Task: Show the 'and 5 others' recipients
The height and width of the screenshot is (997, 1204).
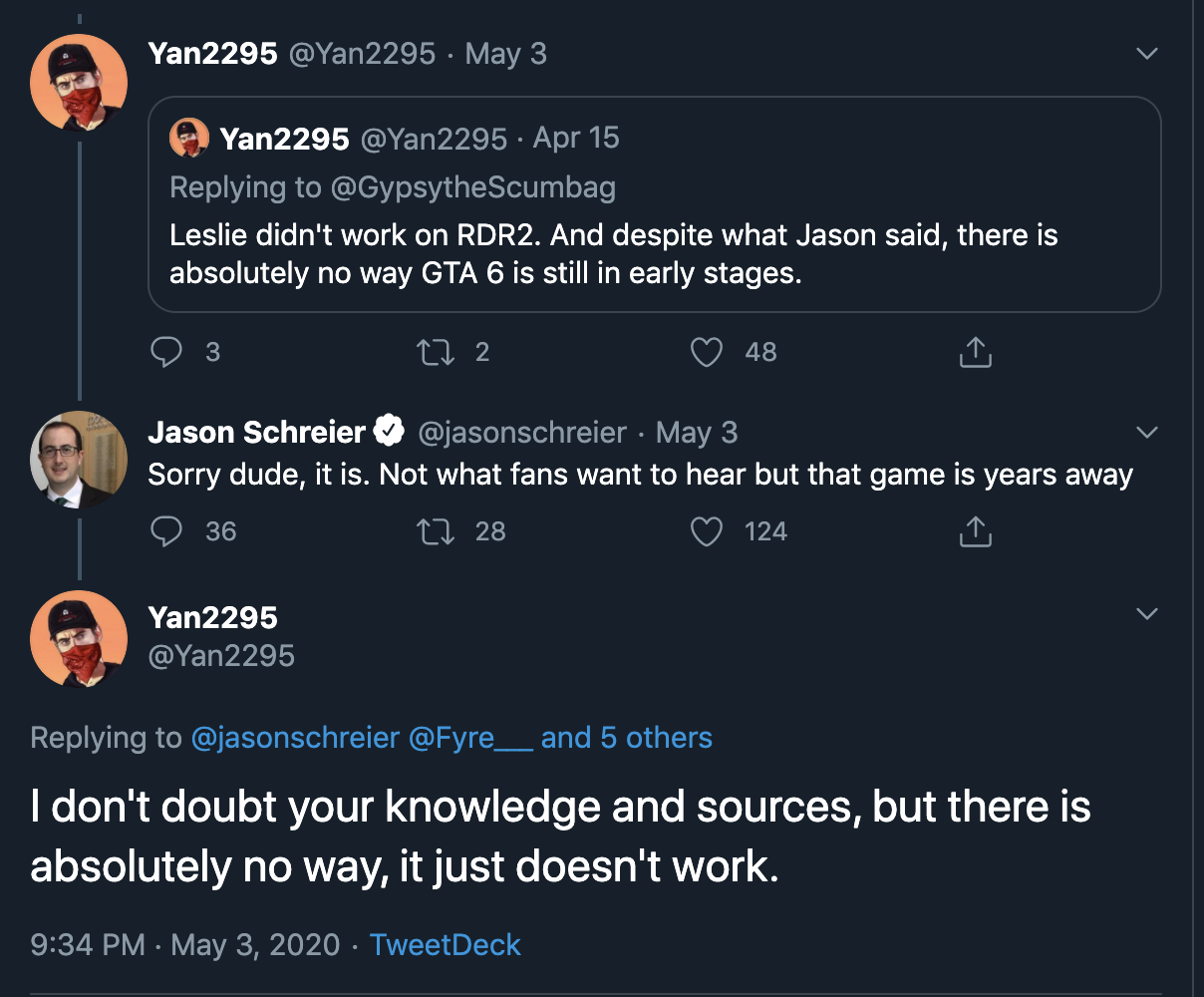Action: (627, 738)
